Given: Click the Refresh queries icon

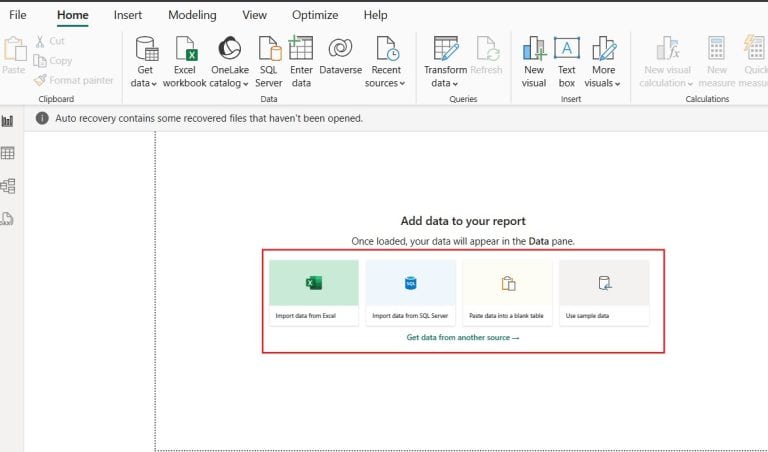Looking at the screenshot, I should [x=487, y=48].
